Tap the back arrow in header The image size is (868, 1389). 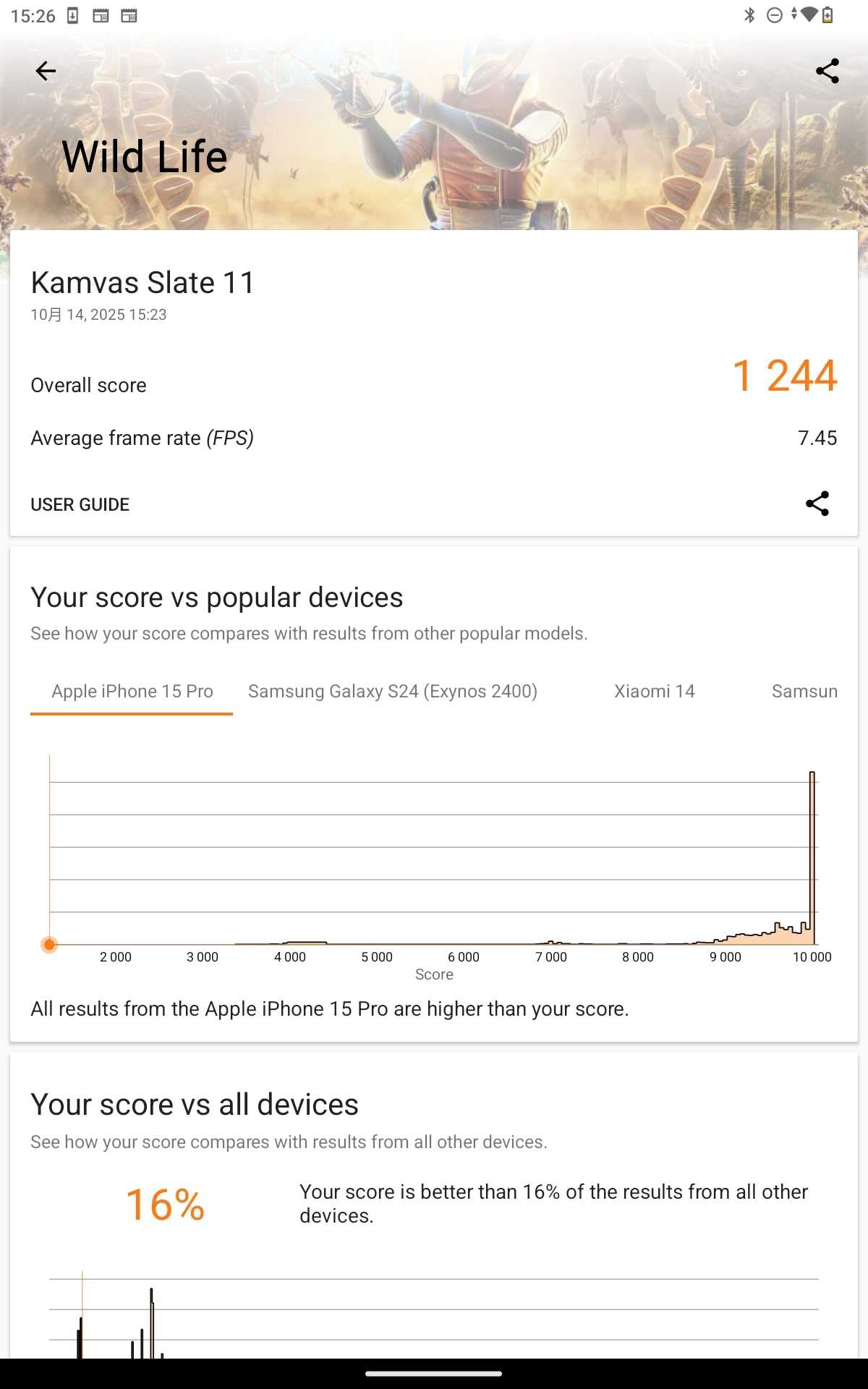tap(46, 71)
